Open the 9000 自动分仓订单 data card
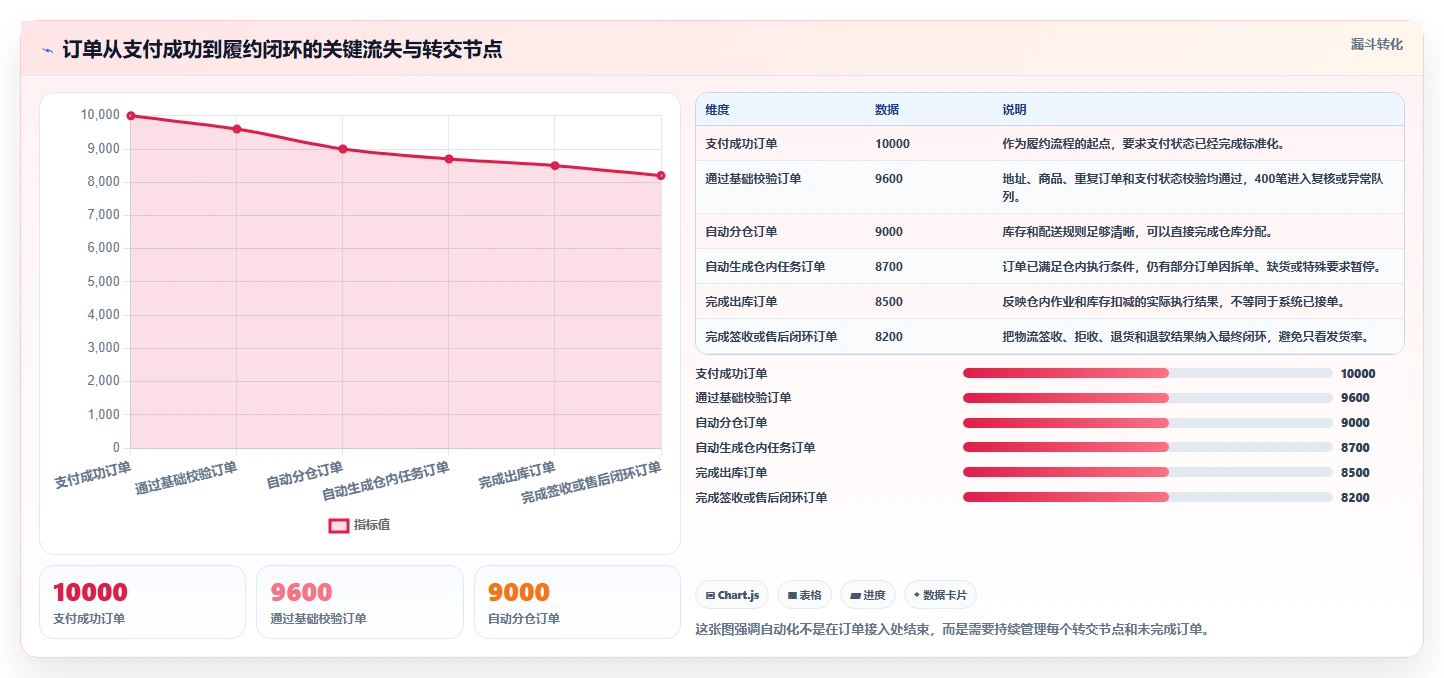Viewport: 1444px width, 678px height. click(x=577, y=602)
